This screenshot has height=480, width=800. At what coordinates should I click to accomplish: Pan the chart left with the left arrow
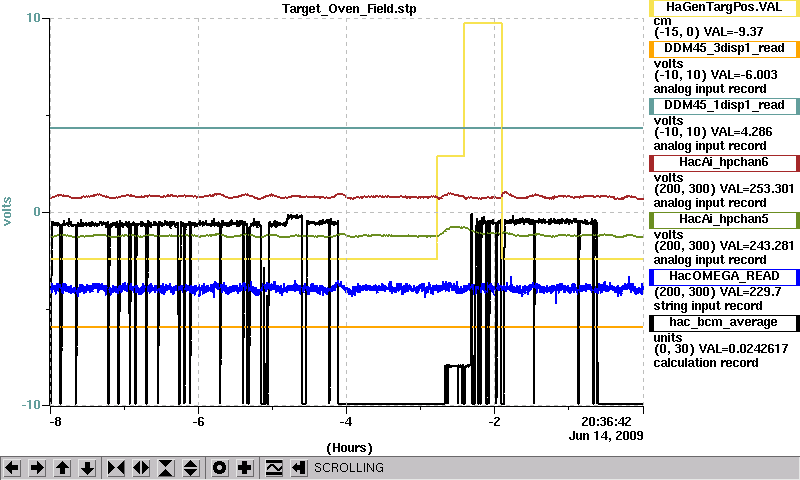tap(12, 468)
